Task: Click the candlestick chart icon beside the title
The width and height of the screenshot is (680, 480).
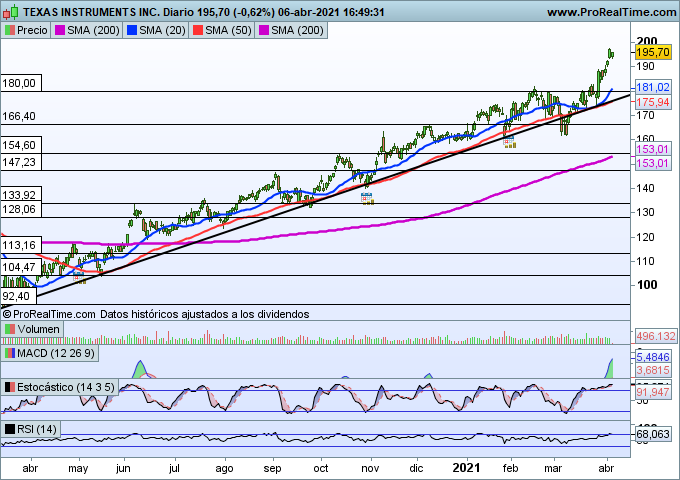Action: pos(10,12)
